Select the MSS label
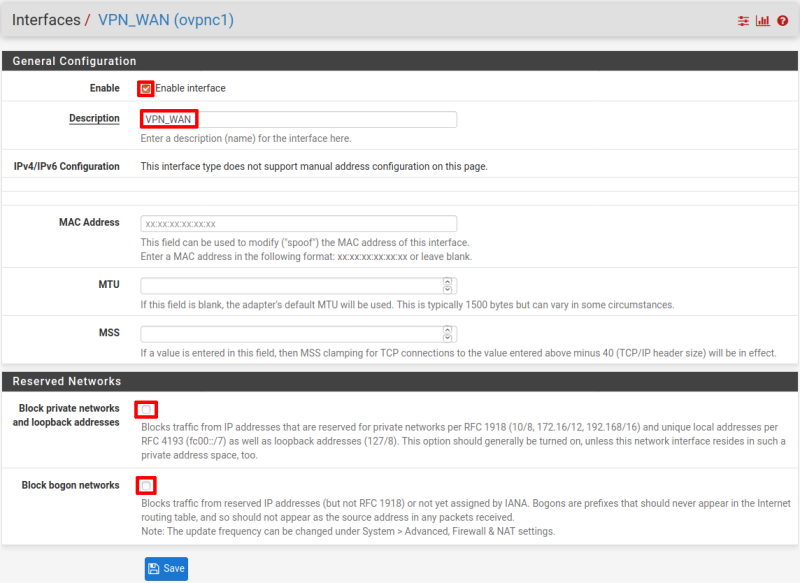The height and width of the screenshot is (583, 800). point(109,333)
